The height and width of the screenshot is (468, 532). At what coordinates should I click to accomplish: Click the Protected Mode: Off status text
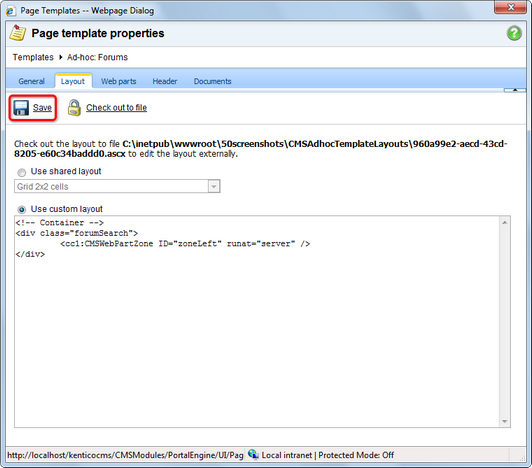pyautogui.click(x=356, y=455)
